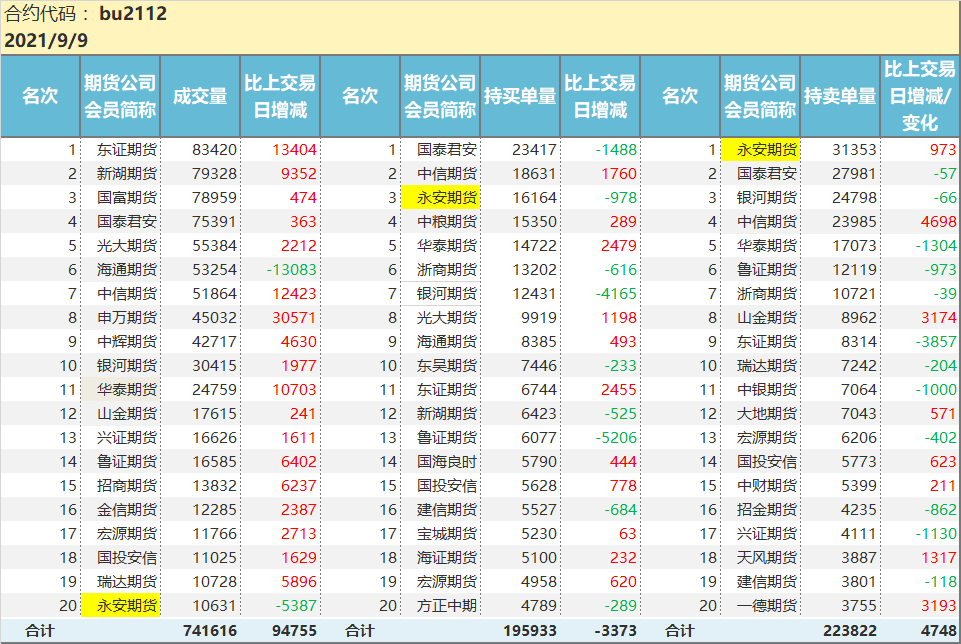Viewport: 961px width, 644px height.
Task: Select total change 94755
Action: (x=294, y=631)
